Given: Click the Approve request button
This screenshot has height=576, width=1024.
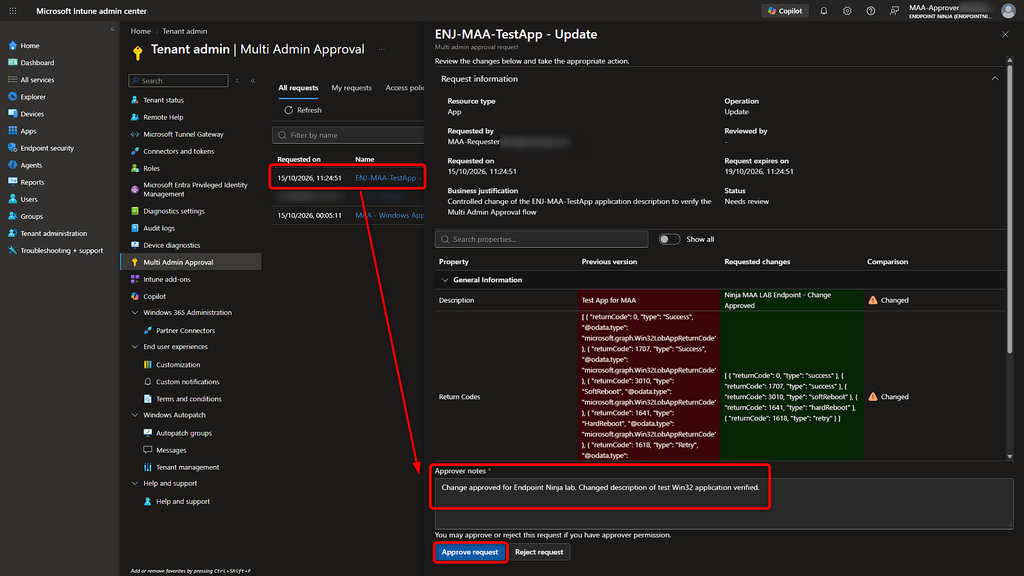Looking at the screenshot, I should click(x=470, y=552).
